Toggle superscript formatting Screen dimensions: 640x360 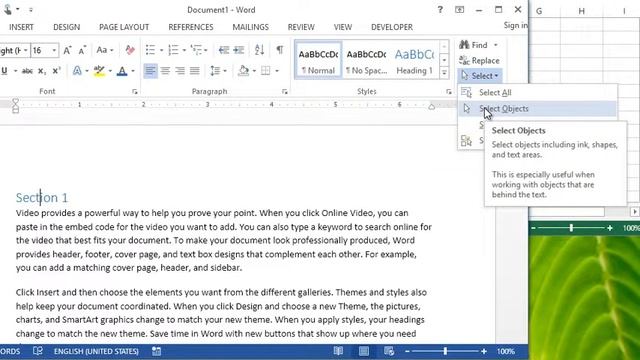[56, 71]
